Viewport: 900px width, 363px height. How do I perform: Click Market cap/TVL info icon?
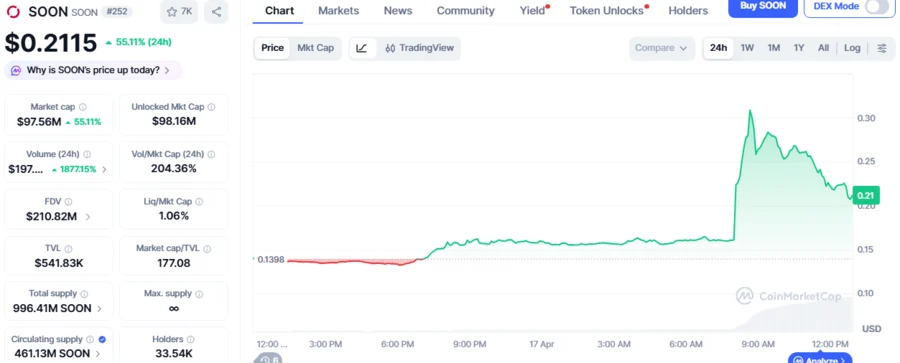tap(207, 249)
